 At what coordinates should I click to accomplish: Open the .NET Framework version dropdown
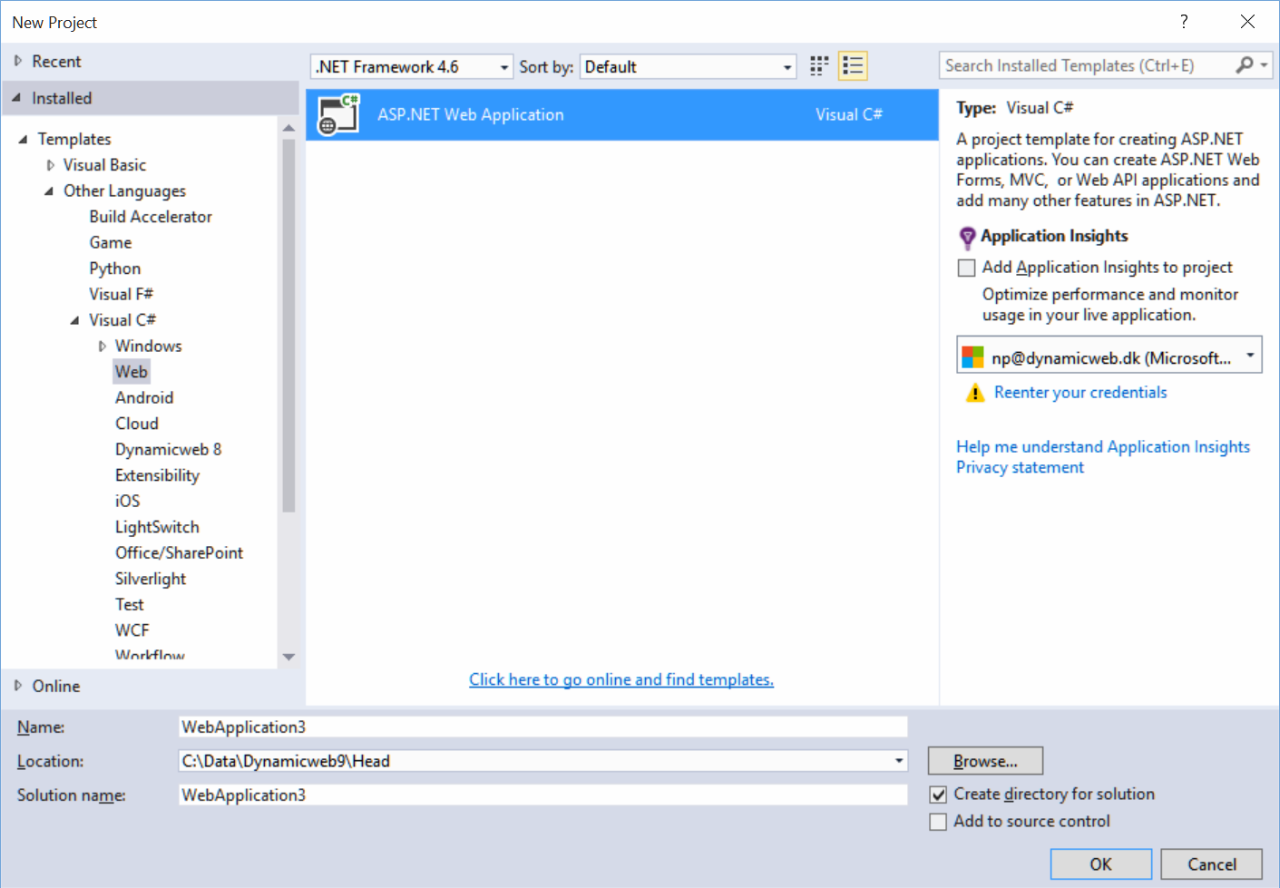[x=411, y=67]
